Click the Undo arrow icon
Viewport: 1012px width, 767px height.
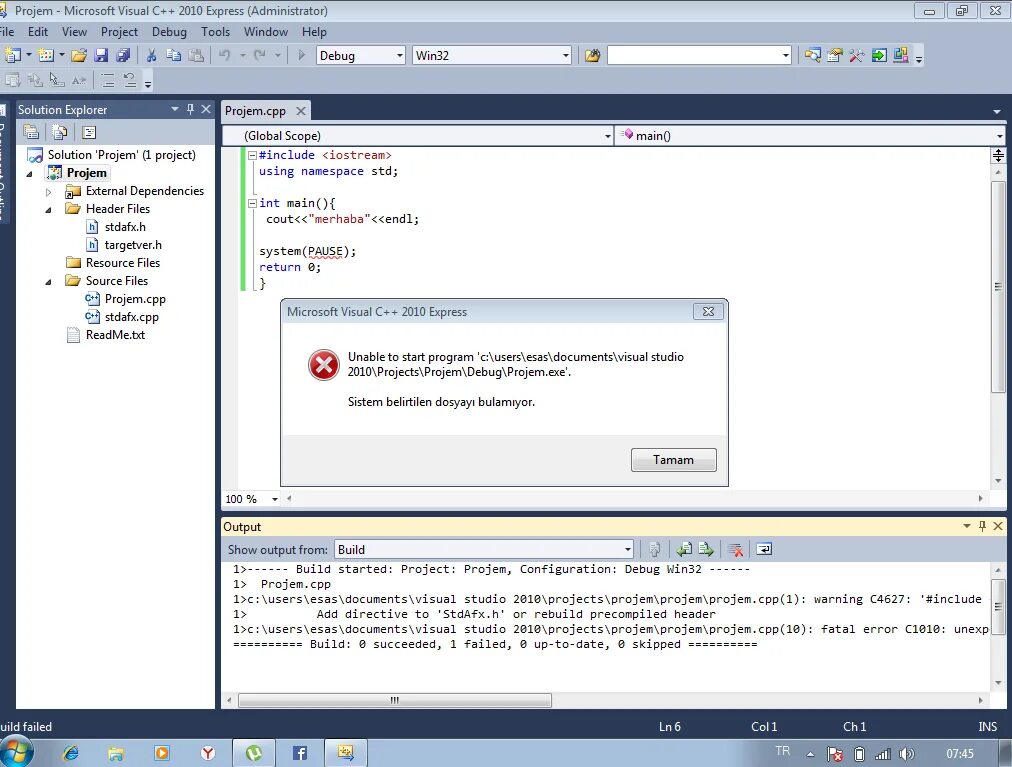(x=225, y=56)
